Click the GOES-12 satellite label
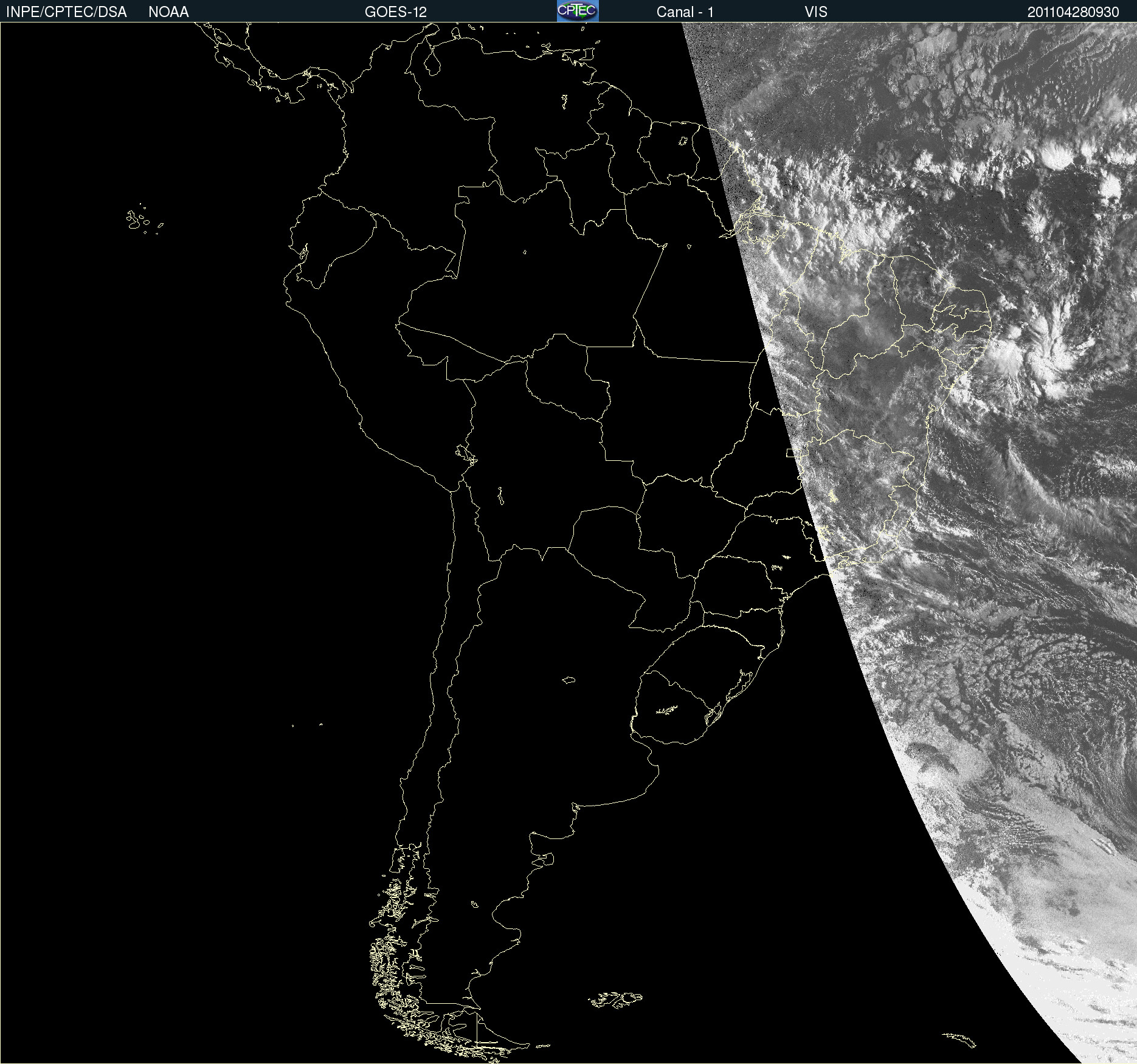 [396, 12]
